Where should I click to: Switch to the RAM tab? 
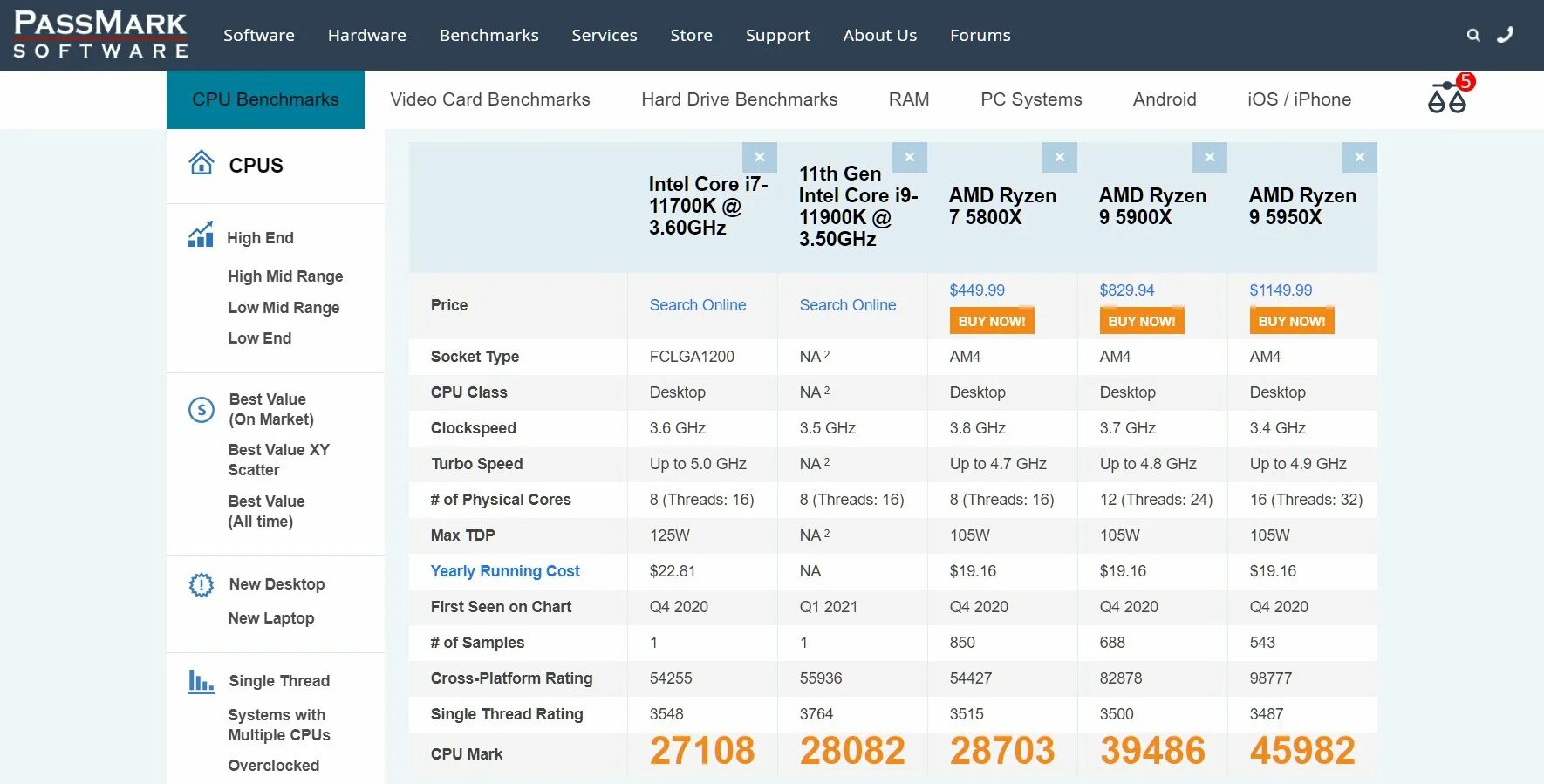click(909, 99)
